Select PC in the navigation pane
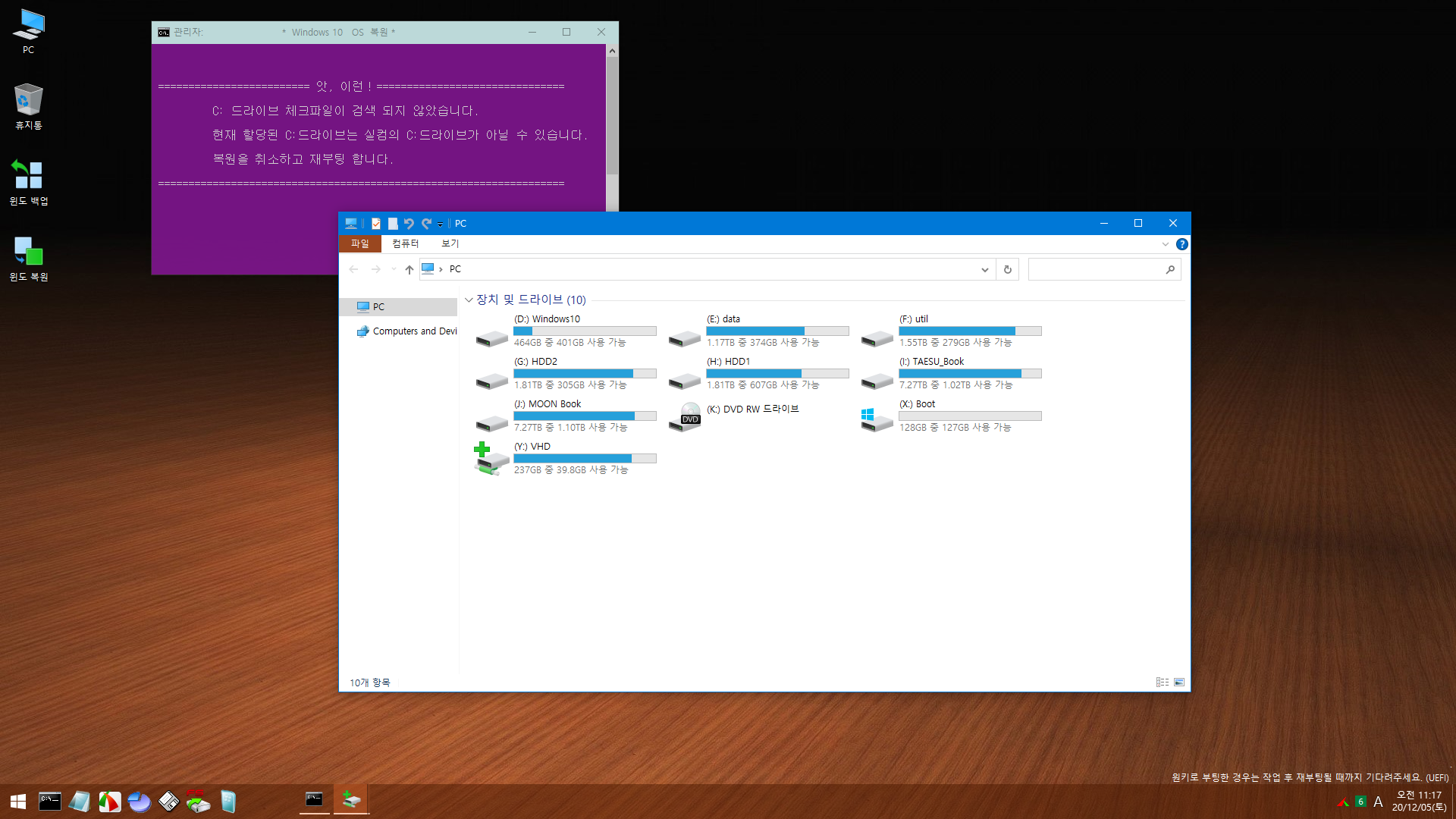Viewport: 1456px width, 819px height. [398, 307]
